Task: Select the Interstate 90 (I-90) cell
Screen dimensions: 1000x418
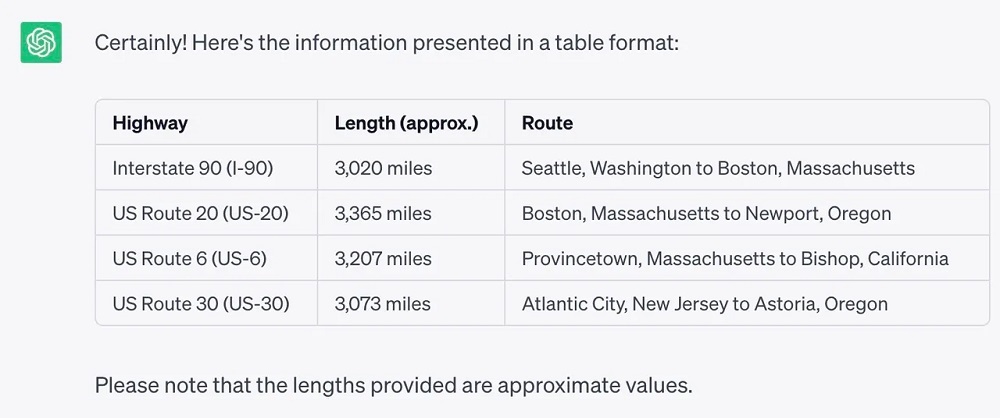Action: (x=192, y=169)
